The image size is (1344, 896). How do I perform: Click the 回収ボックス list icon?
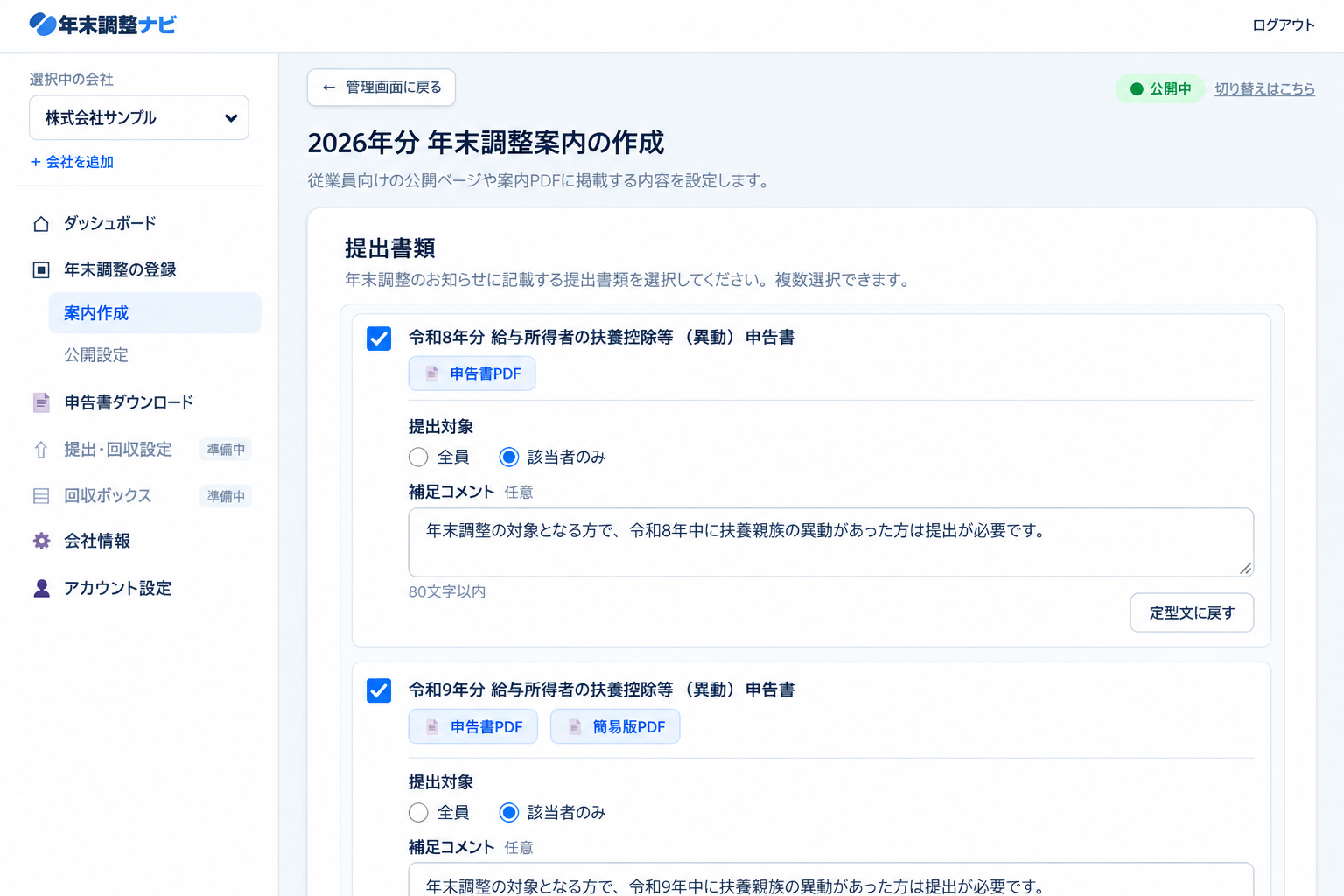41,496
